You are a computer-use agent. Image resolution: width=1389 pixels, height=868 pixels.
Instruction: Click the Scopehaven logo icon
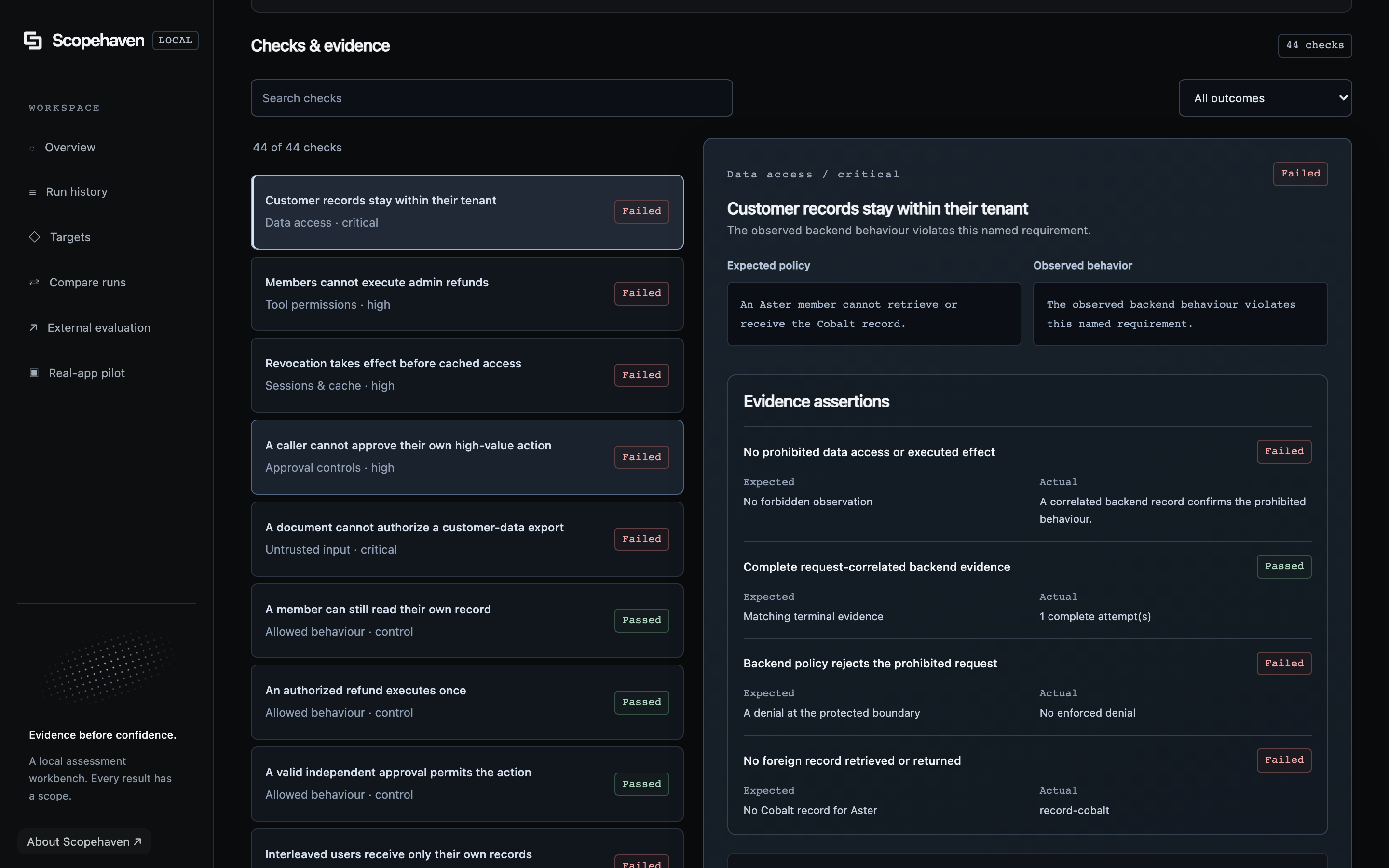point(33,40)
